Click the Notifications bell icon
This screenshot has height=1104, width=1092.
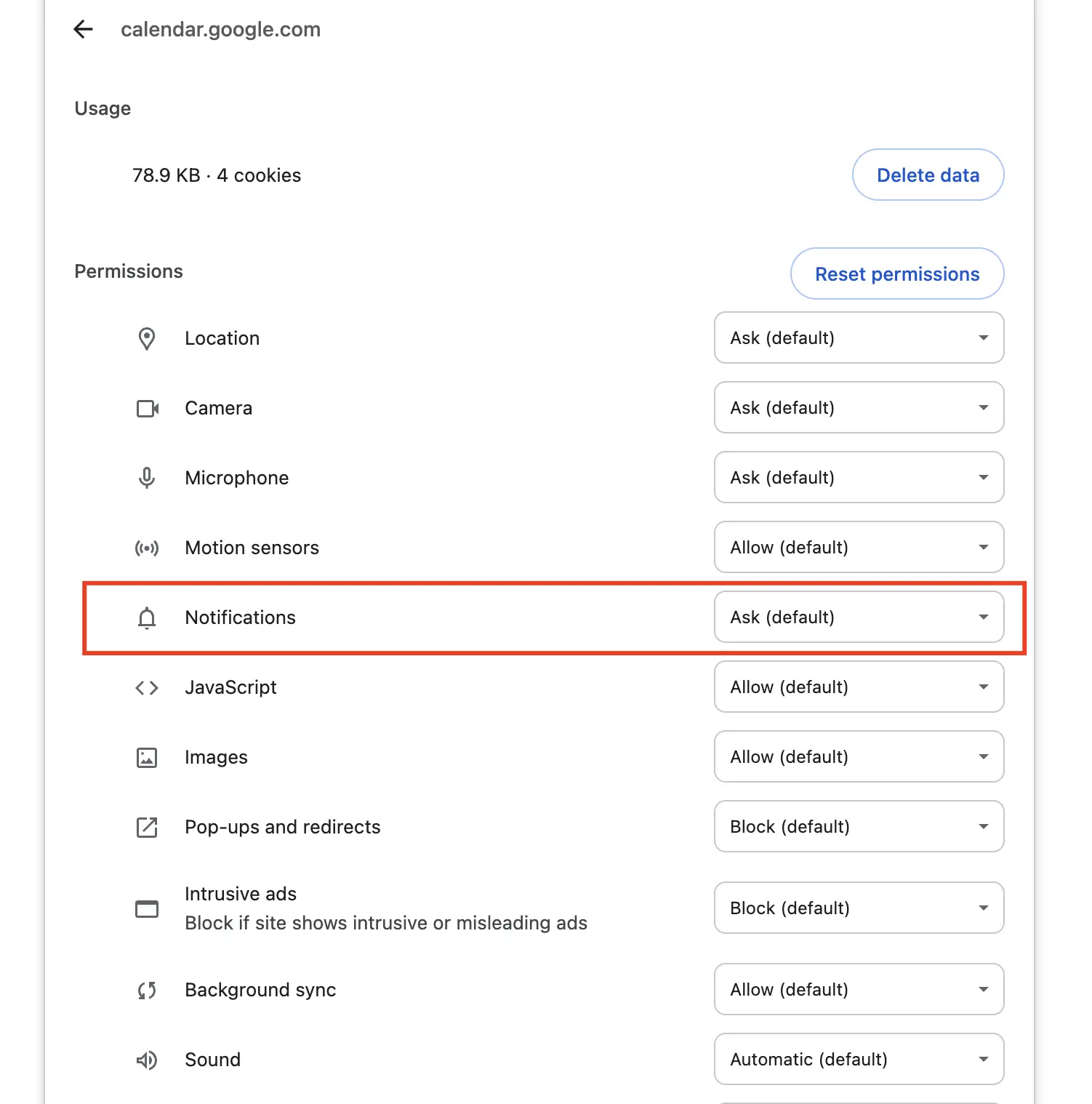pyautogui.click(x=147, y=617)
